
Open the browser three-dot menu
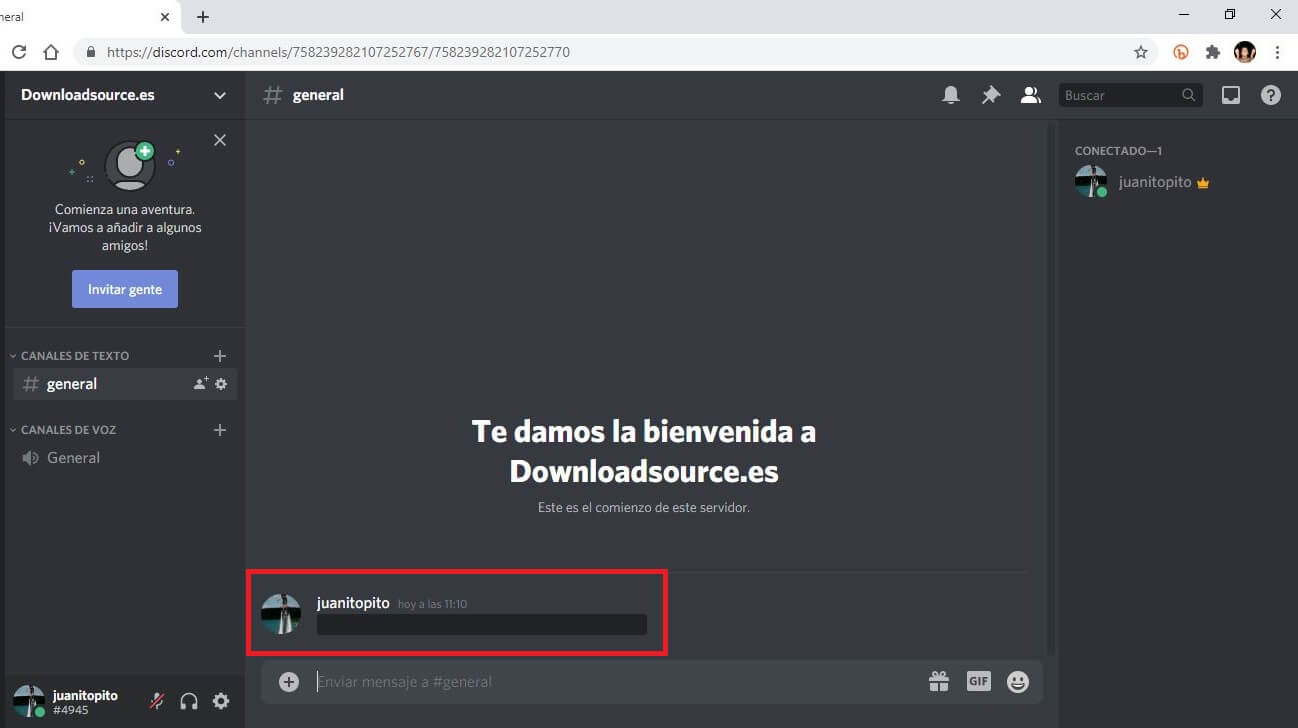pos(1277,52)
